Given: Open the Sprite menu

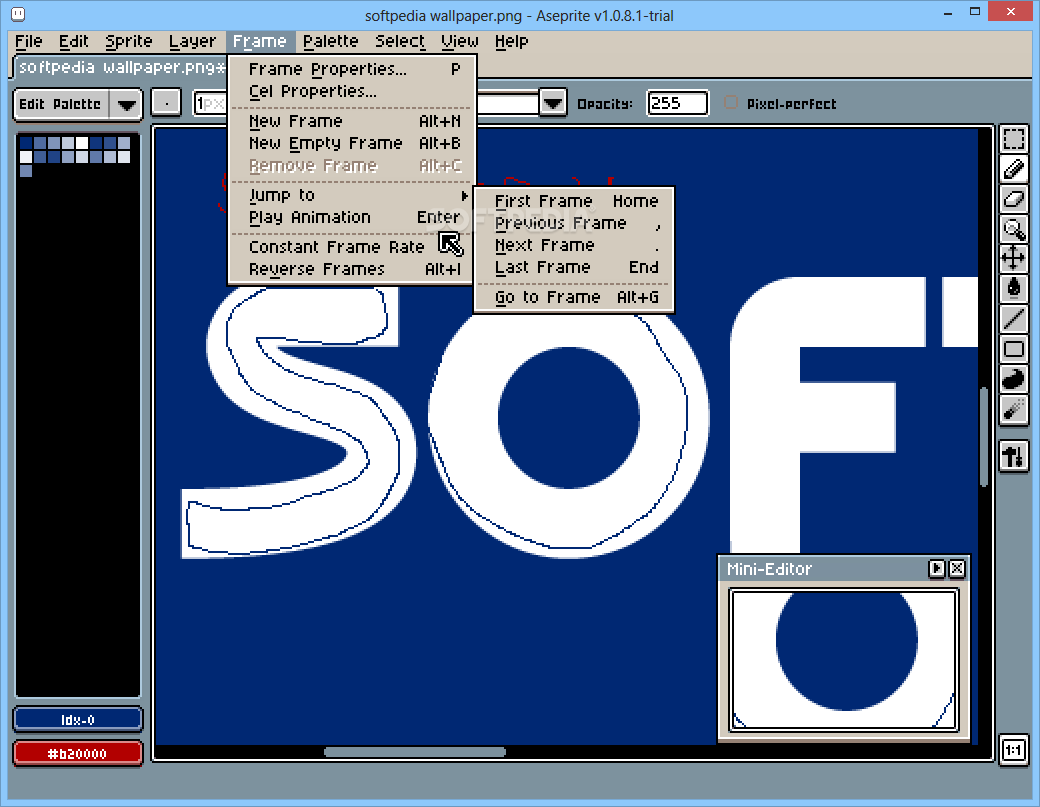Looking at the screenshot, I should (x=129, y=42).
